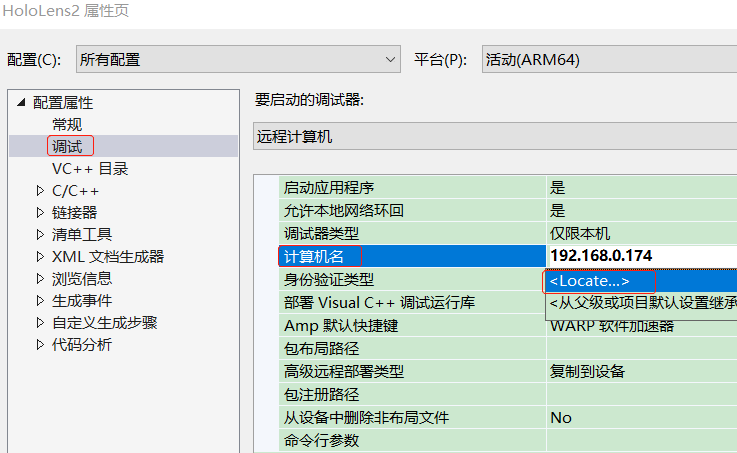Click the 192.168.0.174 computer name field
Image resolution: width=737 pixels, height=453 pixels.
click(x=642, y=256)
